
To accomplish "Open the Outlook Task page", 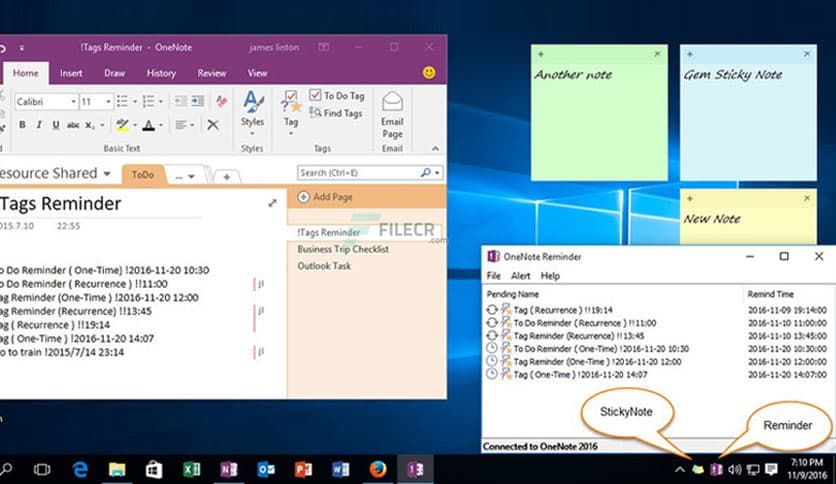I will pos(324,265).
